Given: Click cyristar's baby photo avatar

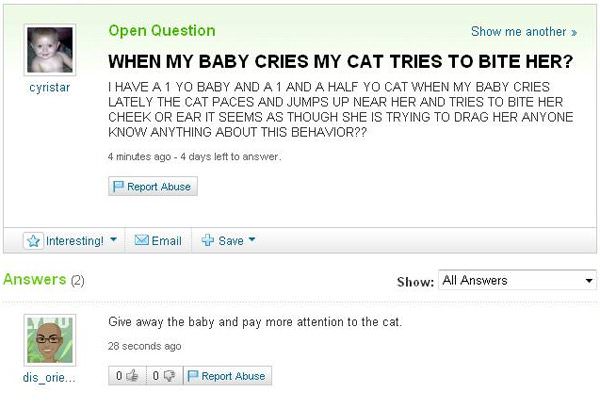Looking at the screenshot, I should (49, 51).
